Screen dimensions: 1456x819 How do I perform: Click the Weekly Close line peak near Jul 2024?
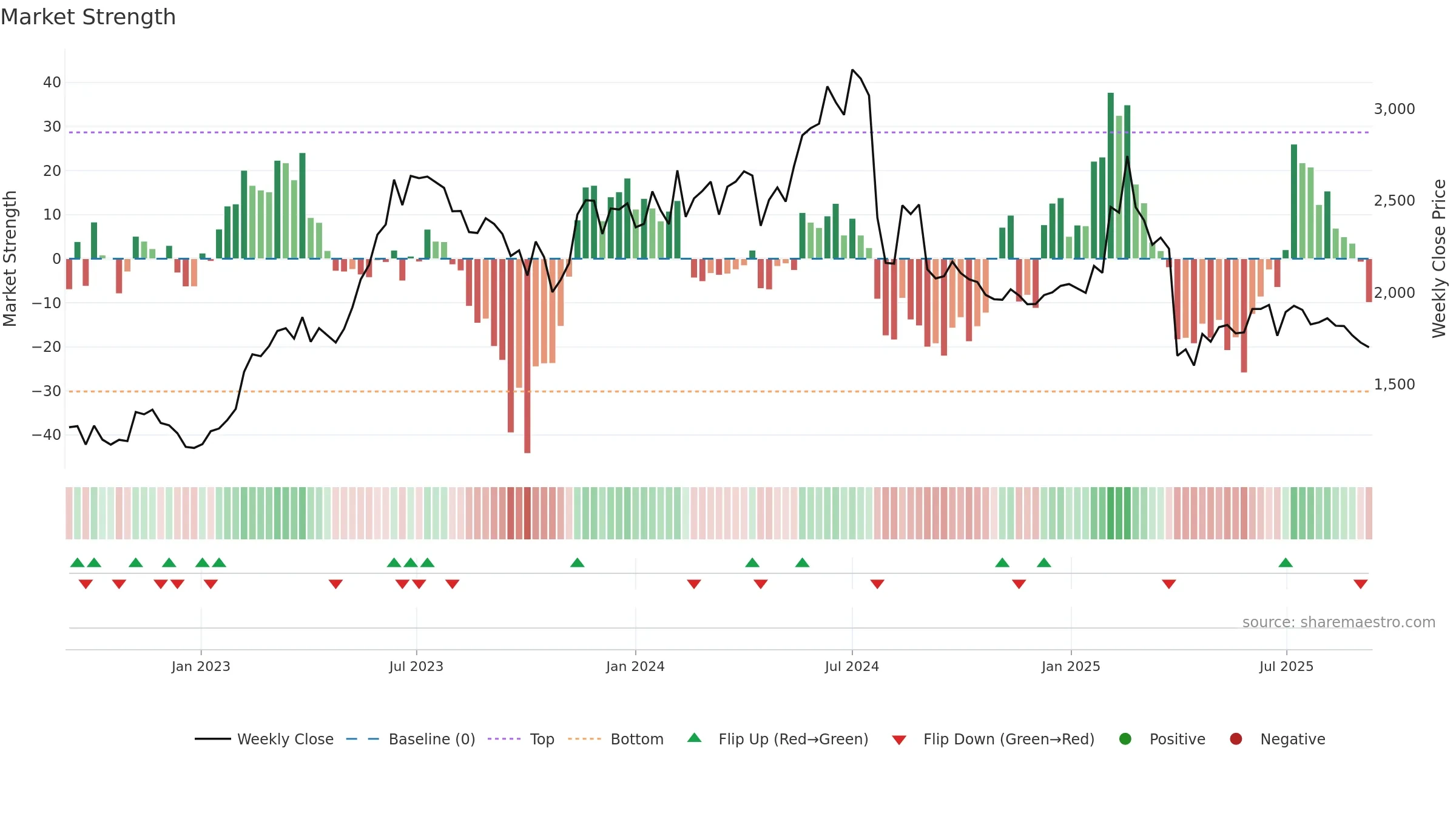coord(852,70)
